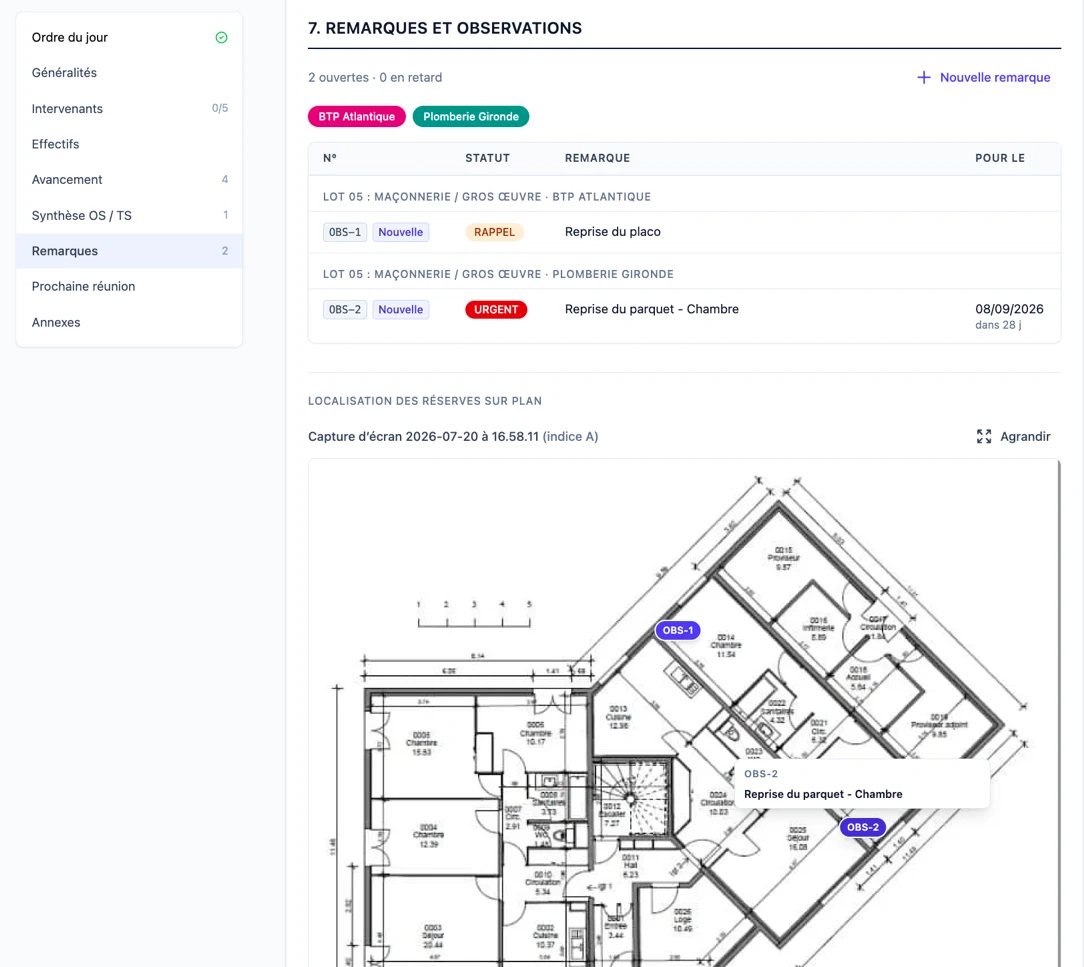Click the plus icon for Nouvelle remarque
Viewport: 1084px width, 967px height.
tap(924, 77)
